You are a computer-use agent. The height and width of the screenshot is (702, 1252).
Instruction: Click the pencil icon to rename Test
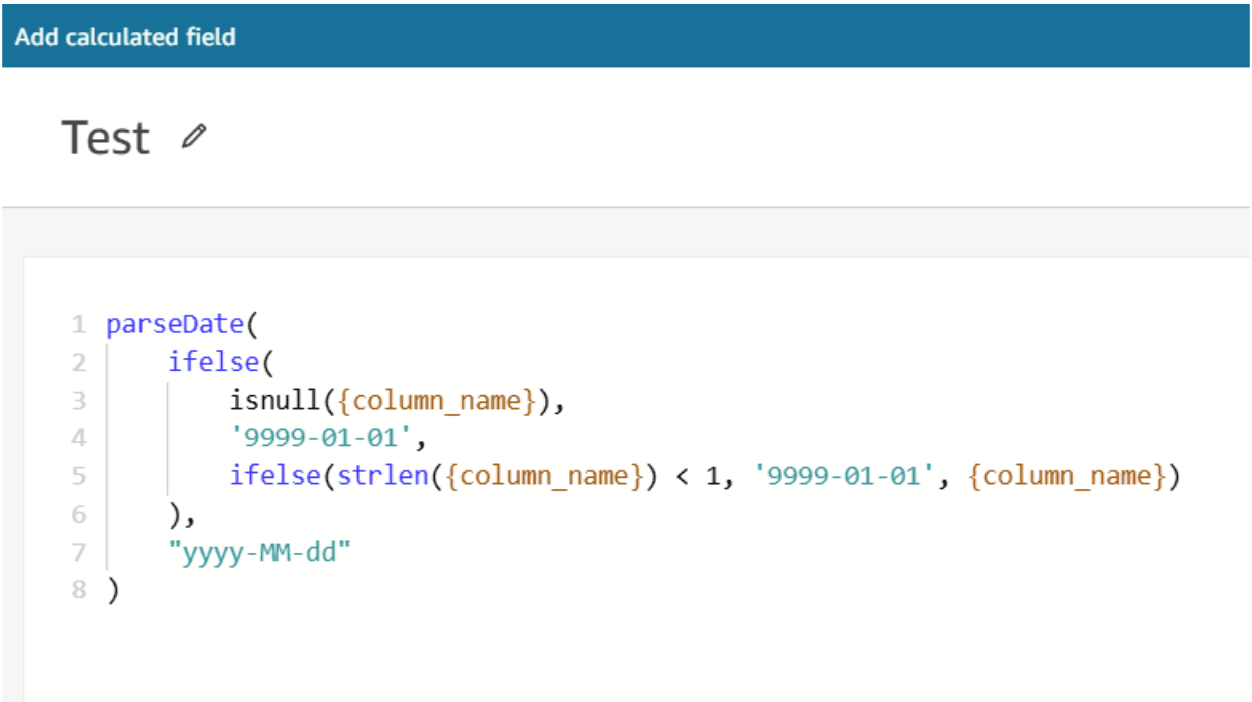(x=193, y=136)
